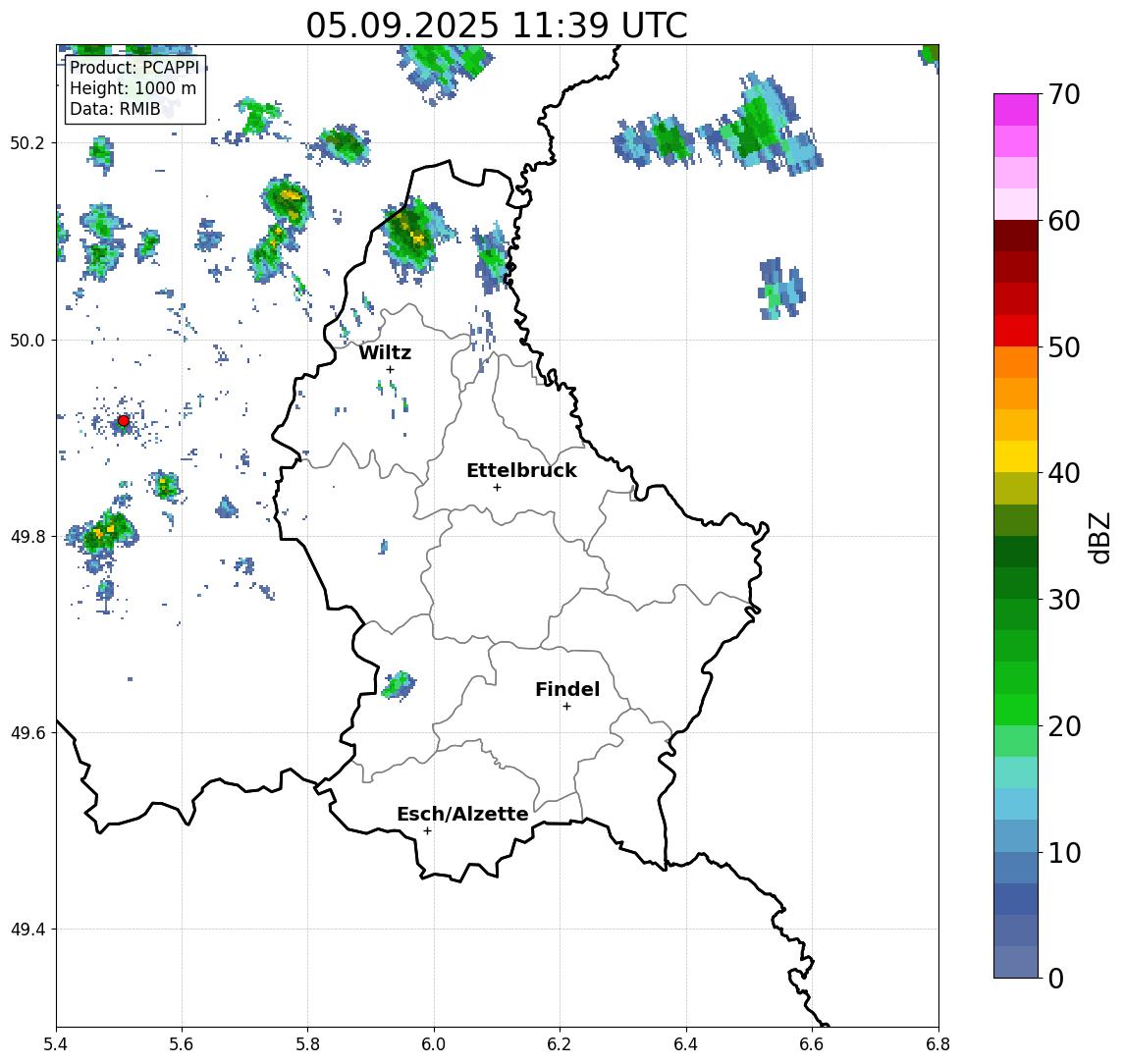The width and height of the screenshot is (1124, 1064).
Task: Click the Findel label
Action: click(567, 689)
